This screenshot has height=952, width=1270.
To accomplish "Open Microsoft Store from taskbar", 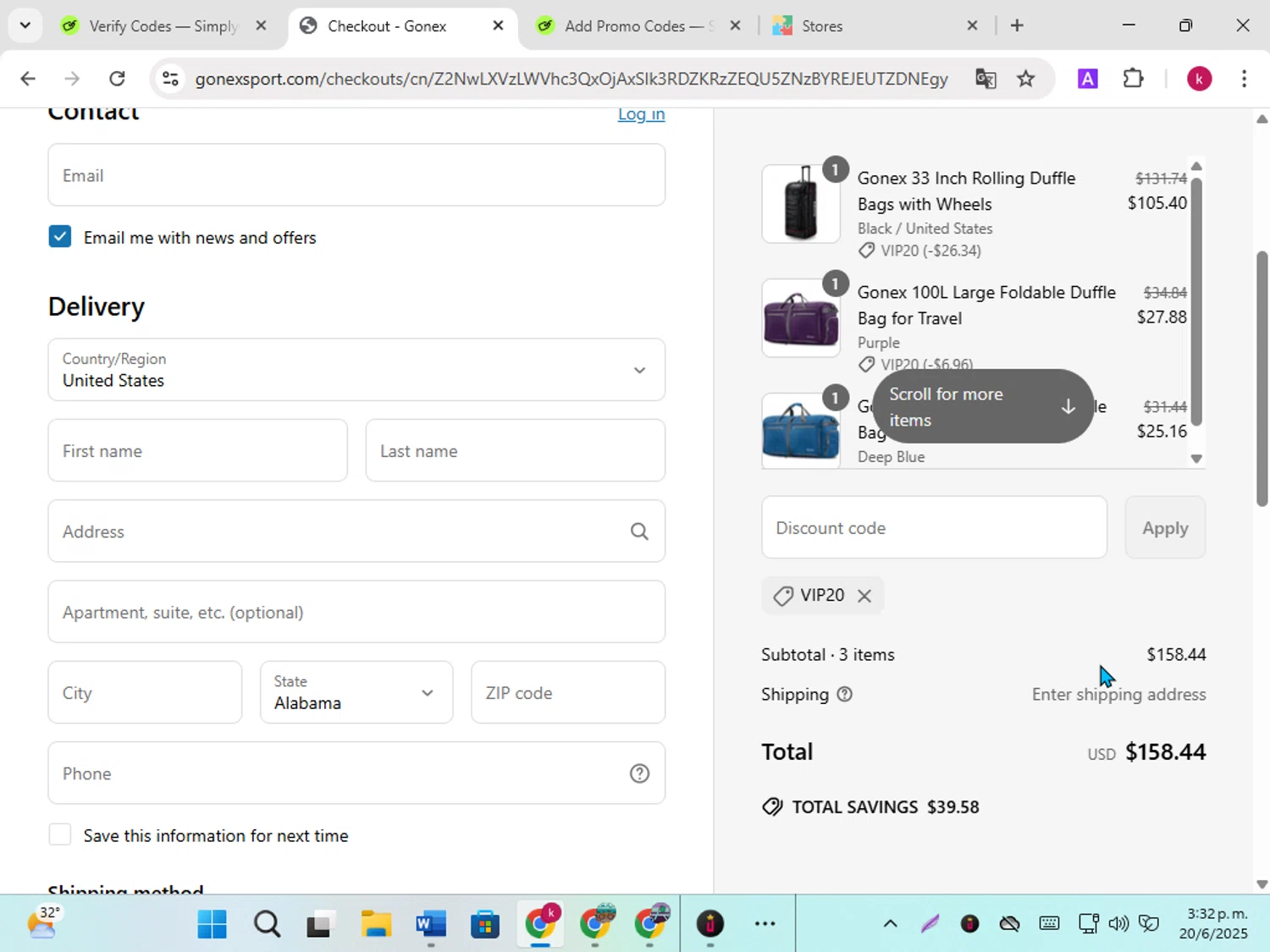I will 485,924.
